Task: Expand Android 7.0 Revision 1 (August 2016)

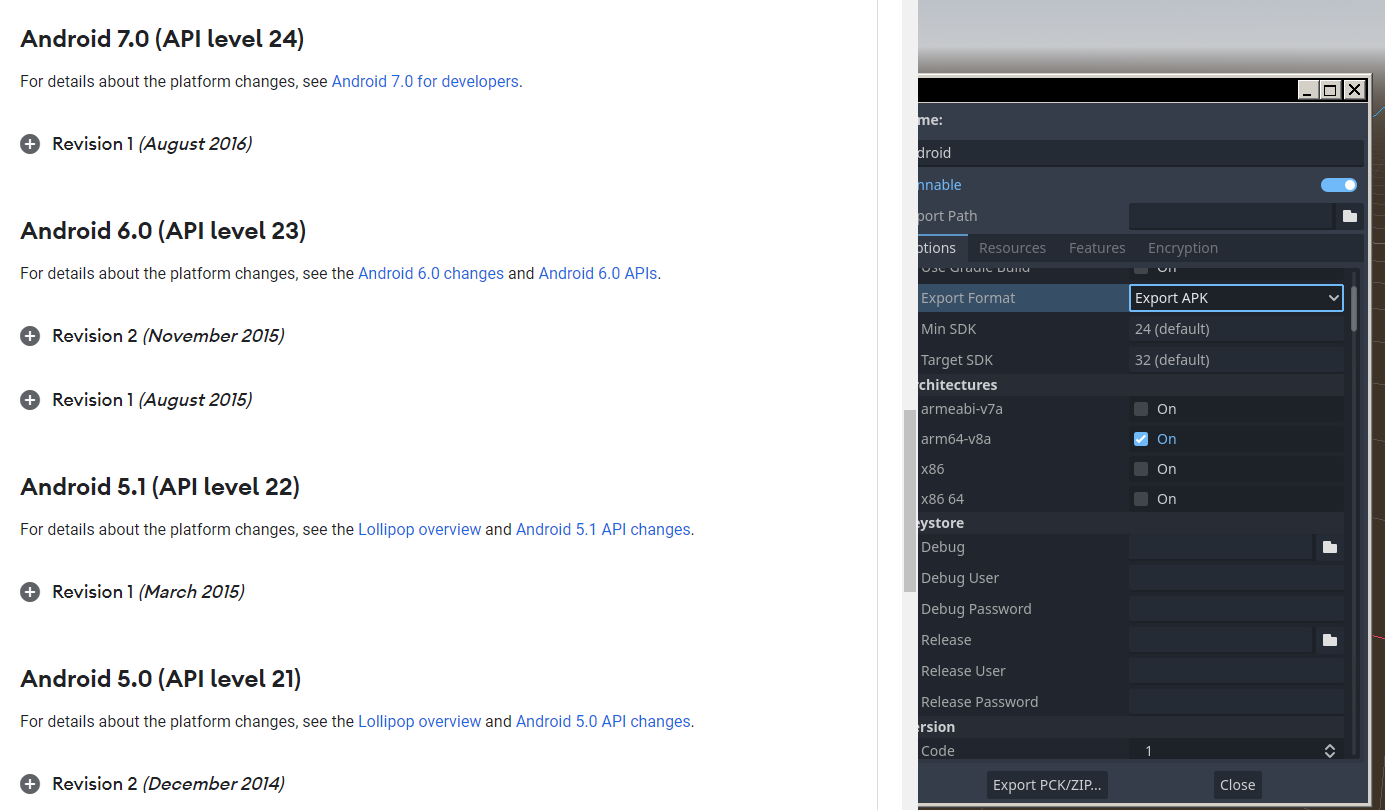Action: pos(31,144)
